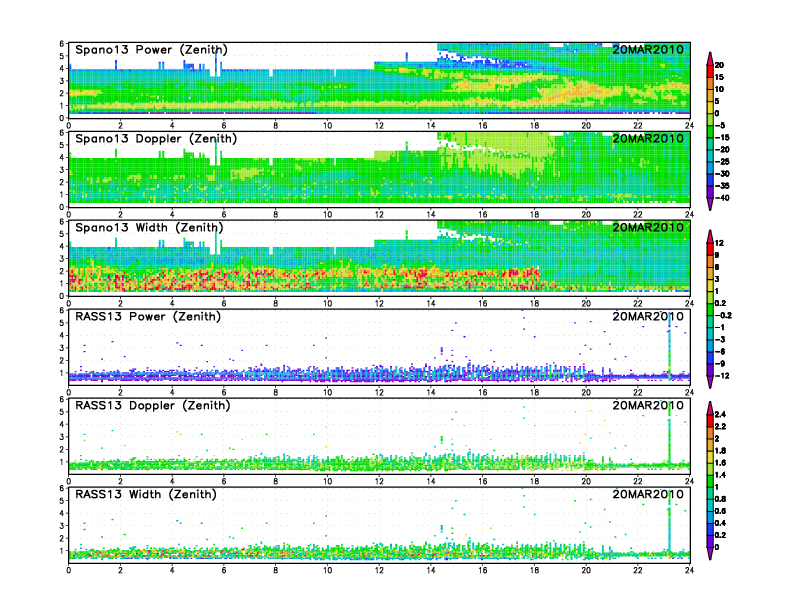Click x-axis tick '22' under RASS13 Width panel
792x612 pixels.
point(638,570)
